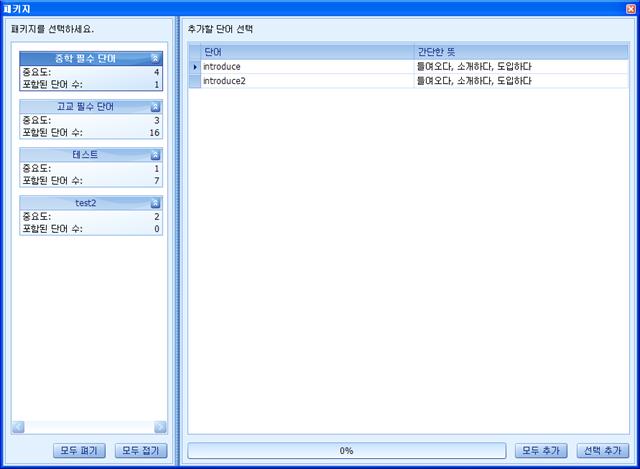Click 중요도 row under test2
Image resolution: width=640 pixels, height=469 pixels.
pos(91,217)
